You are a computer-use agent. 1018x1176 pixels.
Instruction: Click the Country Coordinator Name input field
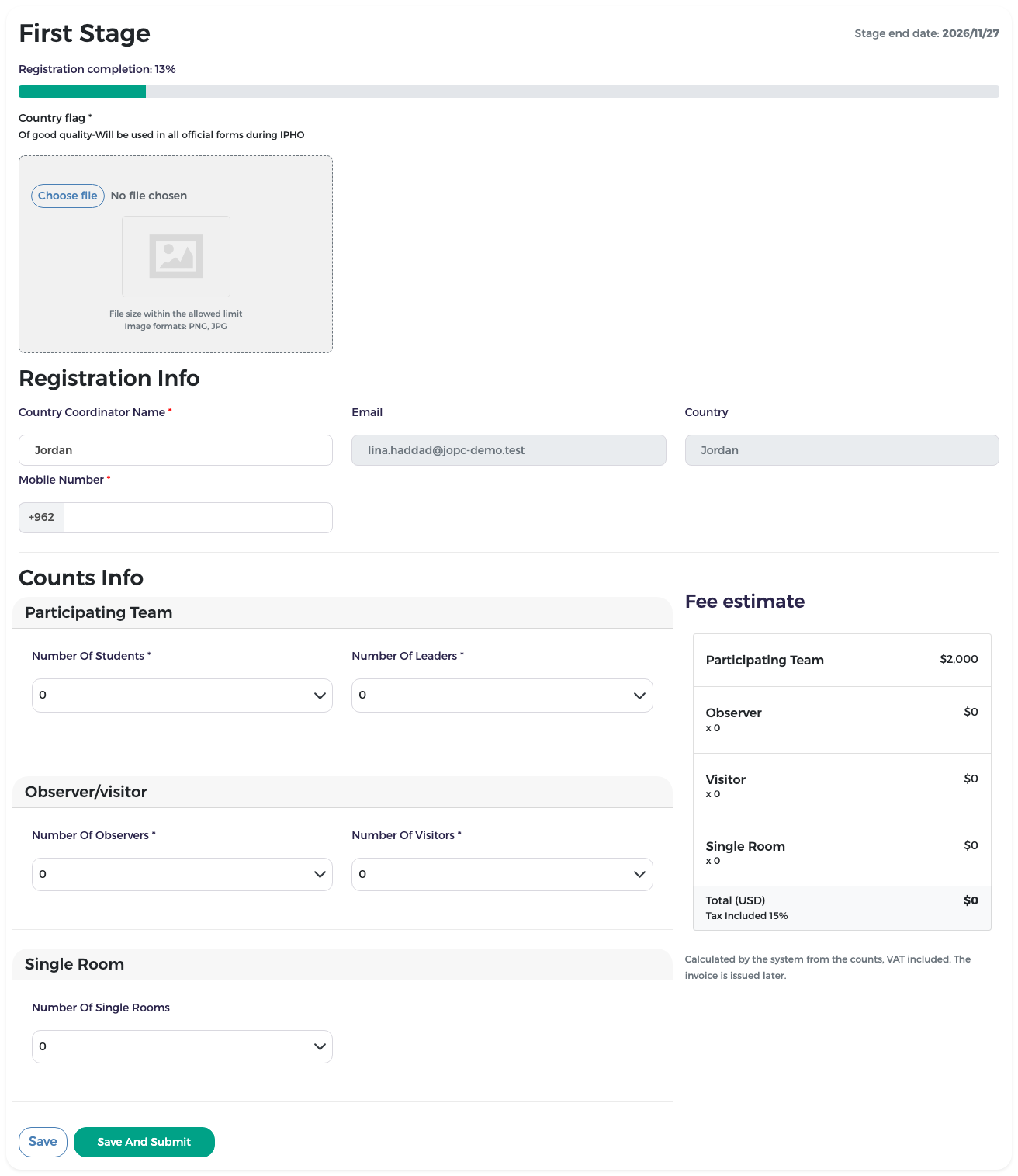click(175, 450)
